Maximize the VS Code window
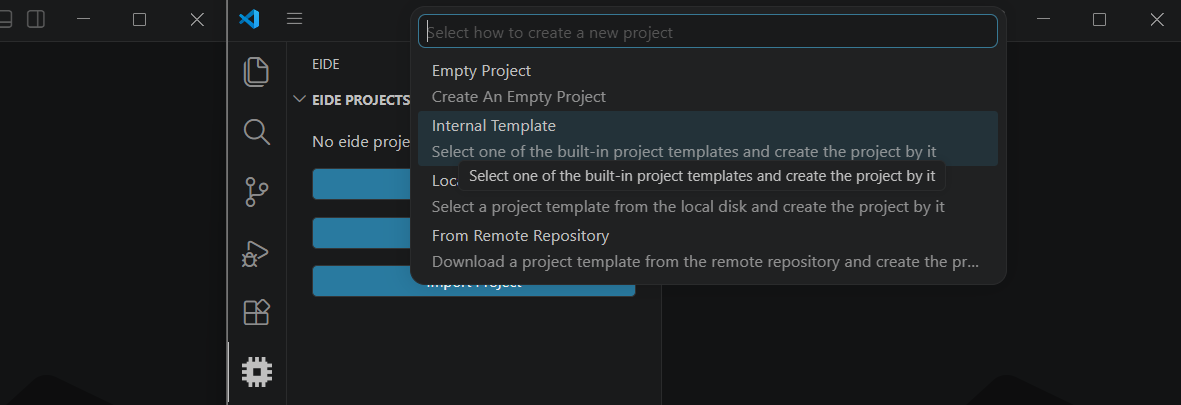 coord(1100,20)
